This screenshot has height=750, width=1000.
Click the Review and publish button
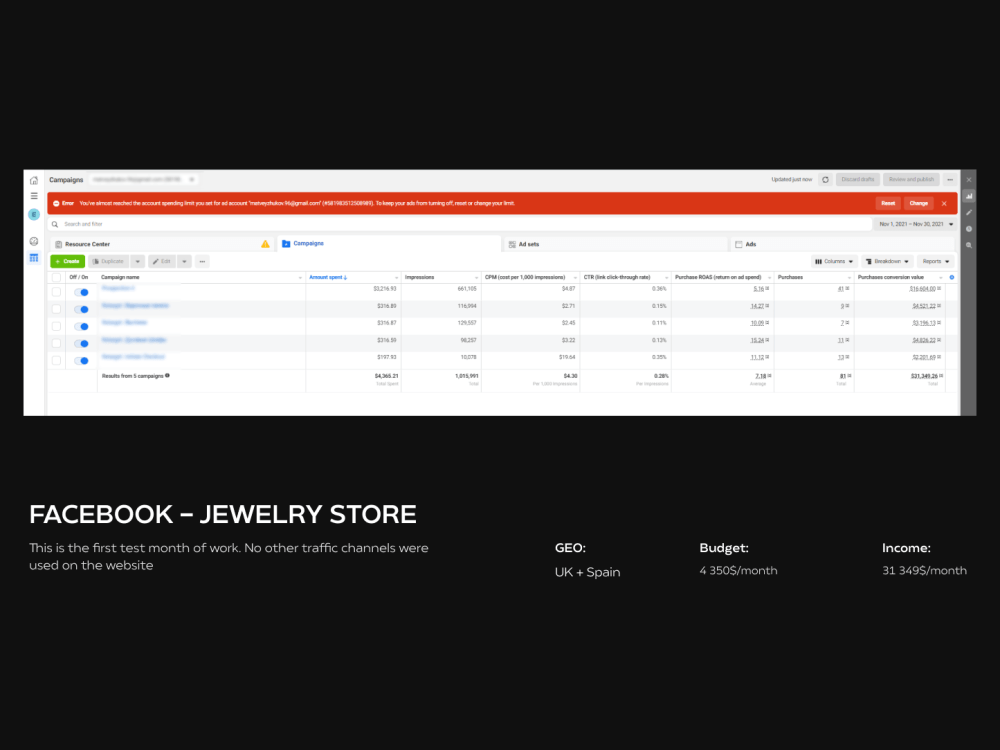[x=911, y=180]
